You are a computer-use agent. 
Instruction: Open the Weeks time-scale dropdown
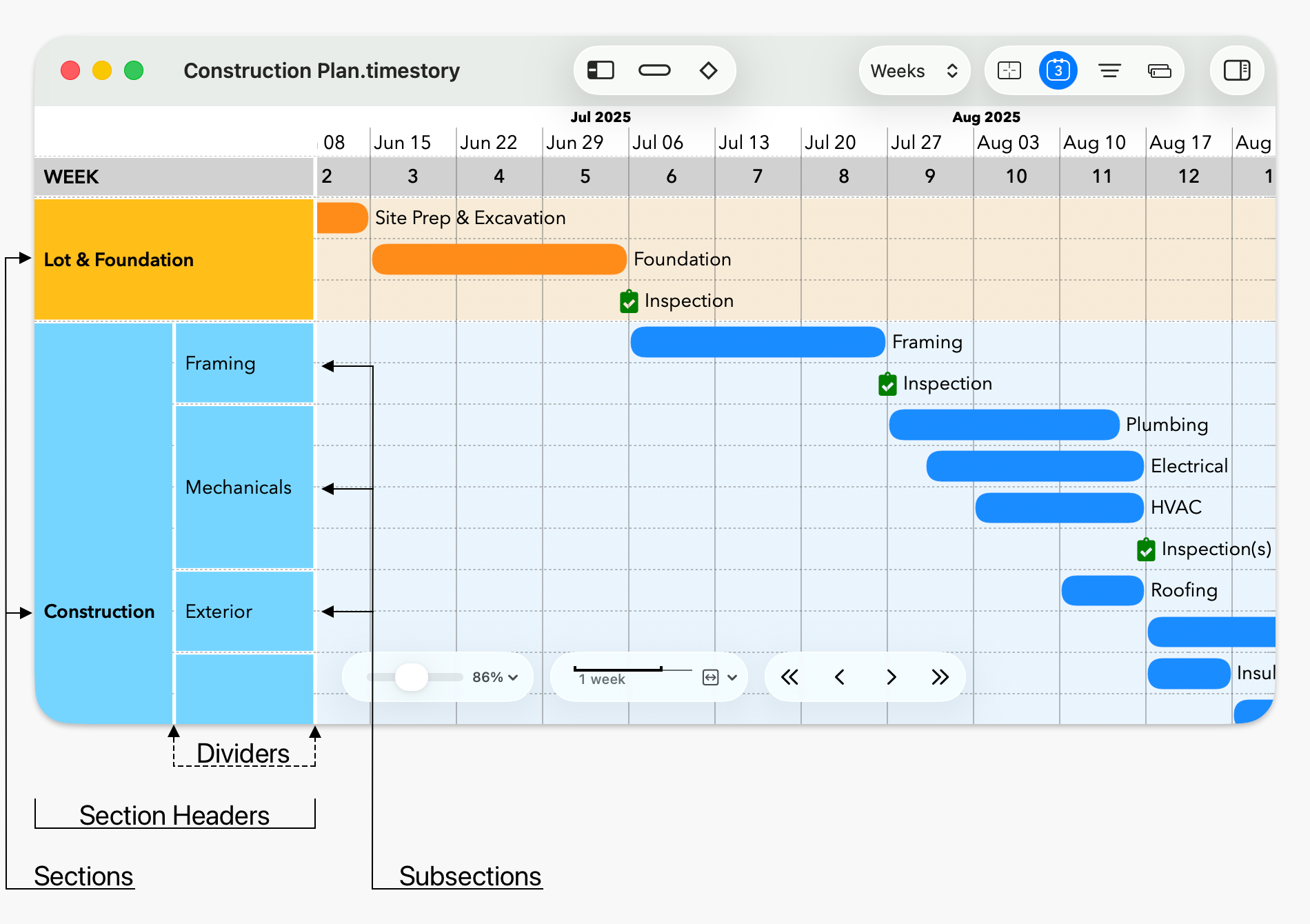[914, 70]
